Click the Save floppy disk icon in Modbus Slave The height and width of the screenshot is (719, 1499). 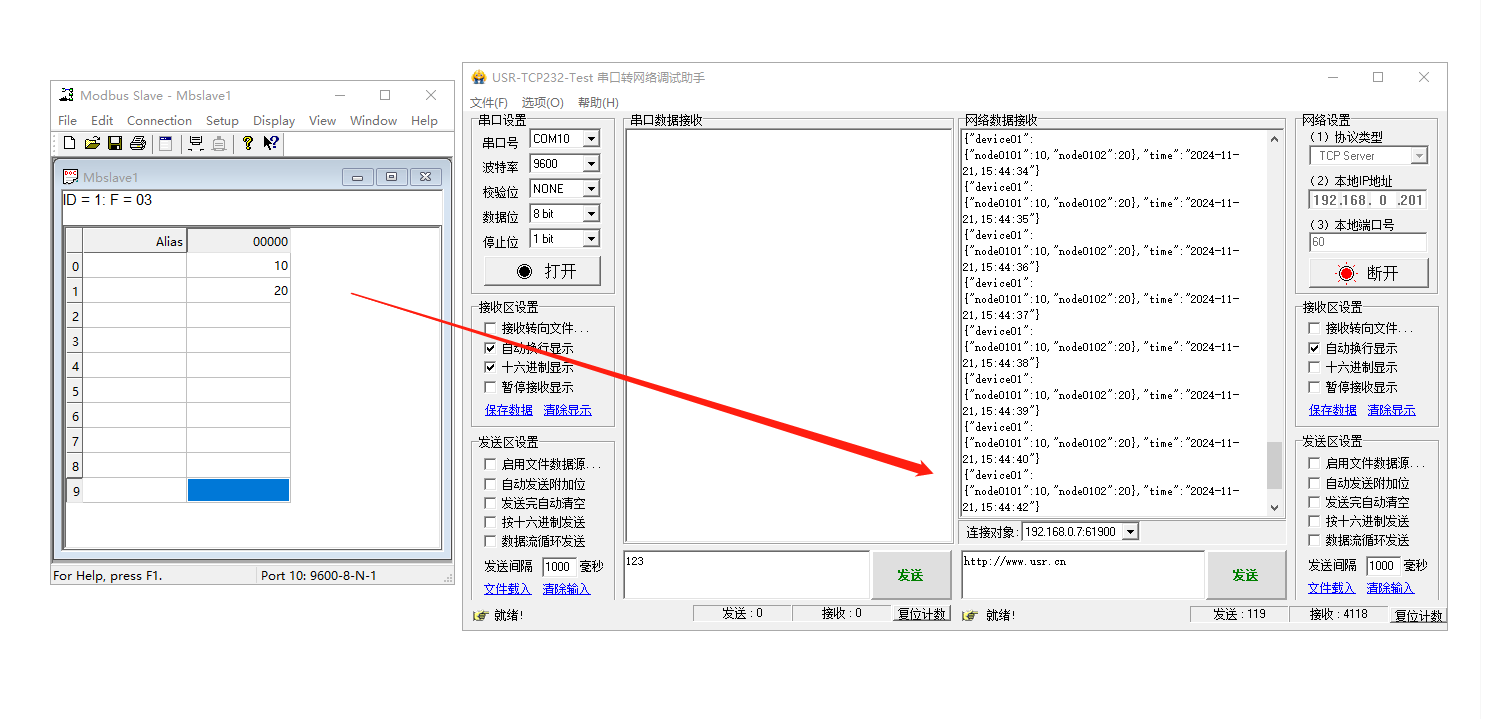tap(115, 144)
